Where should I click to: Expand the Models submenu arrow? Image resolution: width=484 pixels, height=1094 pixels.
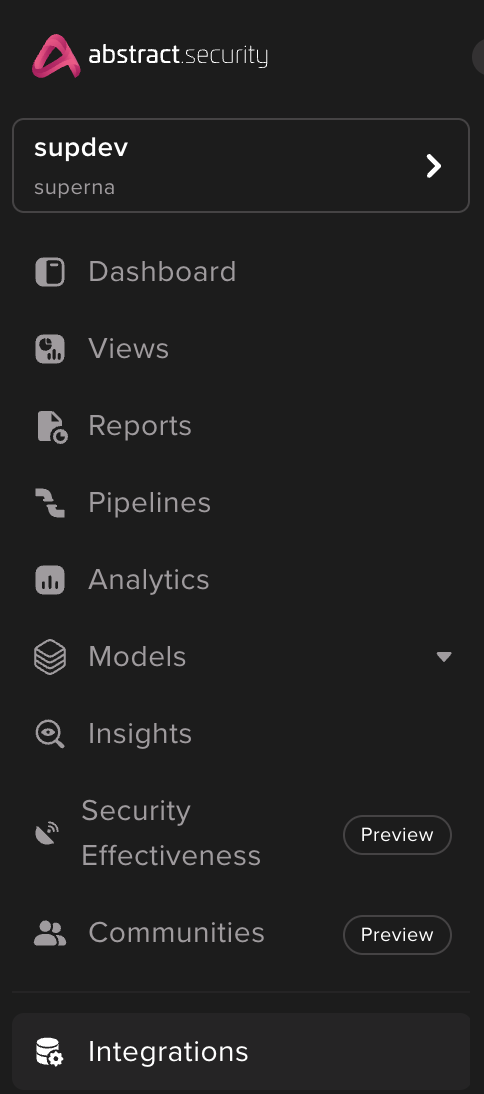tap(444, 657)
